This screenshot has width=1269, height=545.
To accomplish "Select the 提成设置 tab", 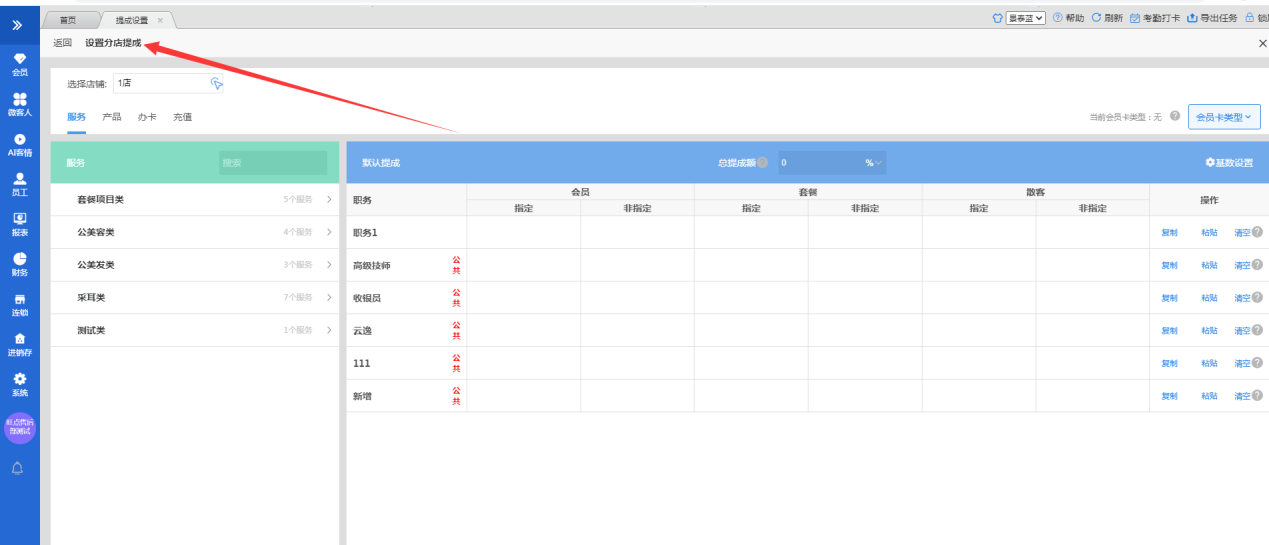I will (x=131, y=20).
